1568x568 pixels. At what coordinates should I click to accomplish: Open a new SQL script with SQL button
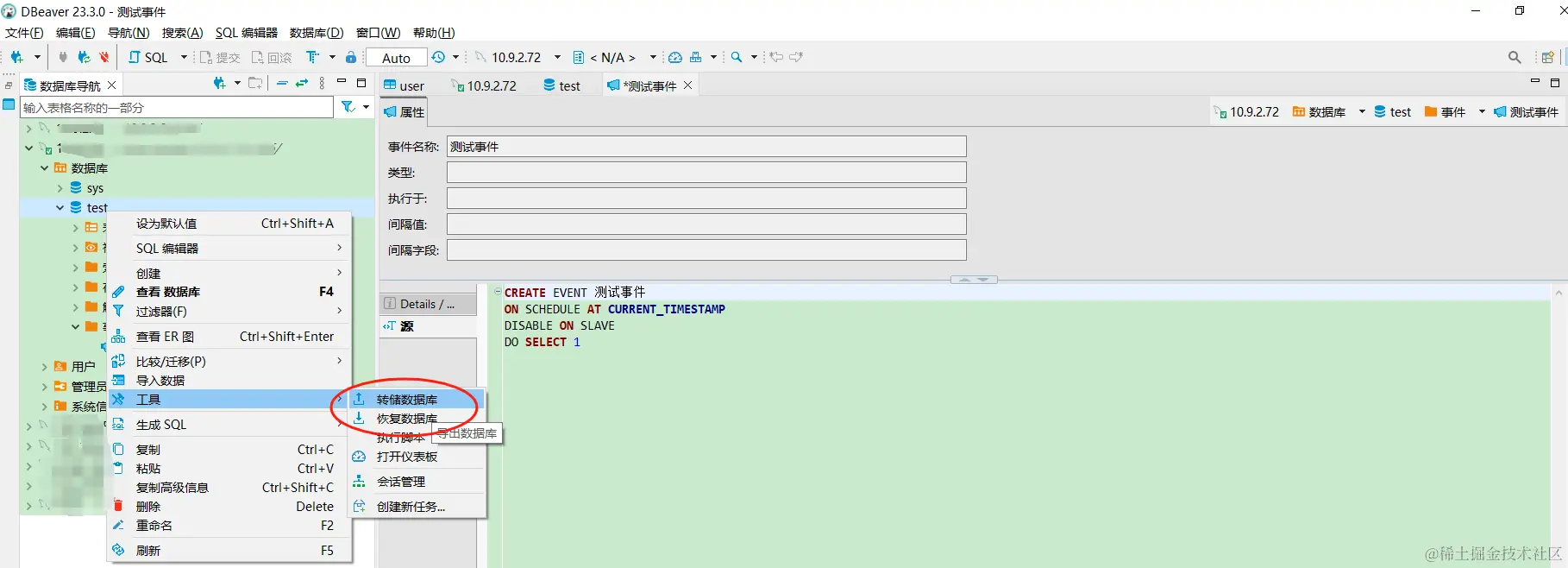tap(148, 57)
